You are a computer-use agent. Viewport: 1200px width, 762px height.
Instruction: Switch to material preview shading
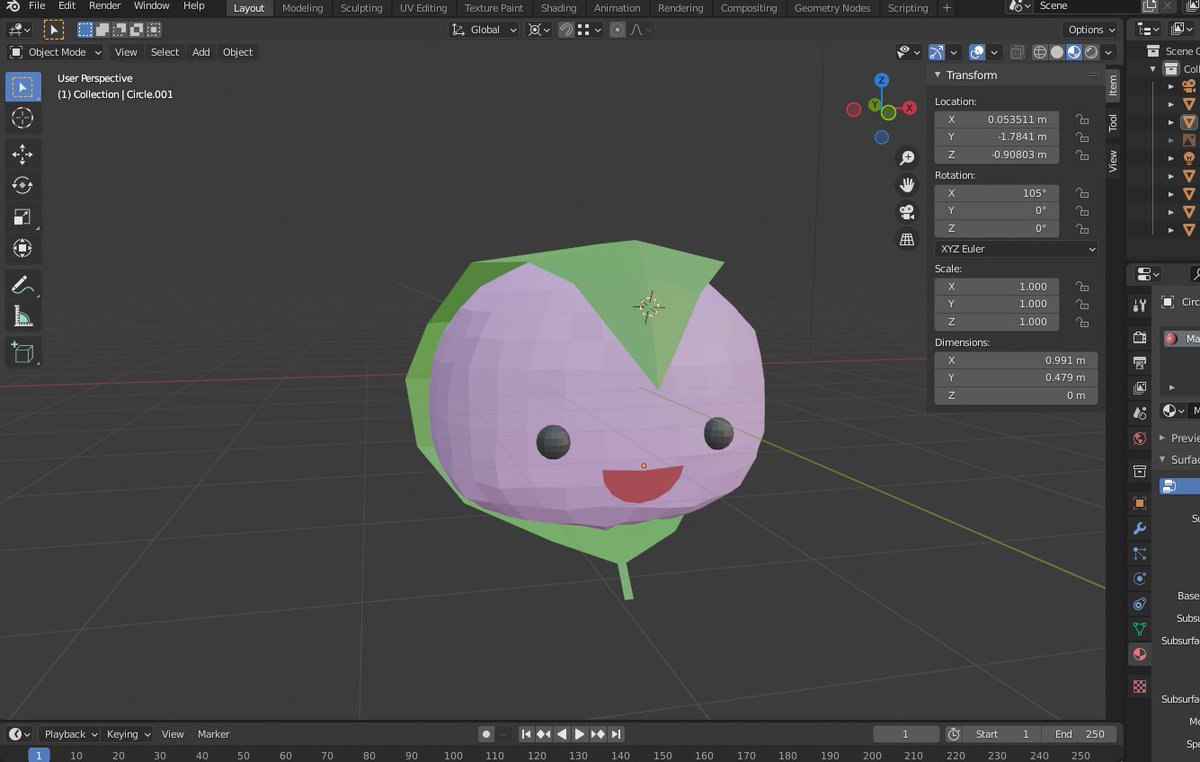[x=1075, y=52]
